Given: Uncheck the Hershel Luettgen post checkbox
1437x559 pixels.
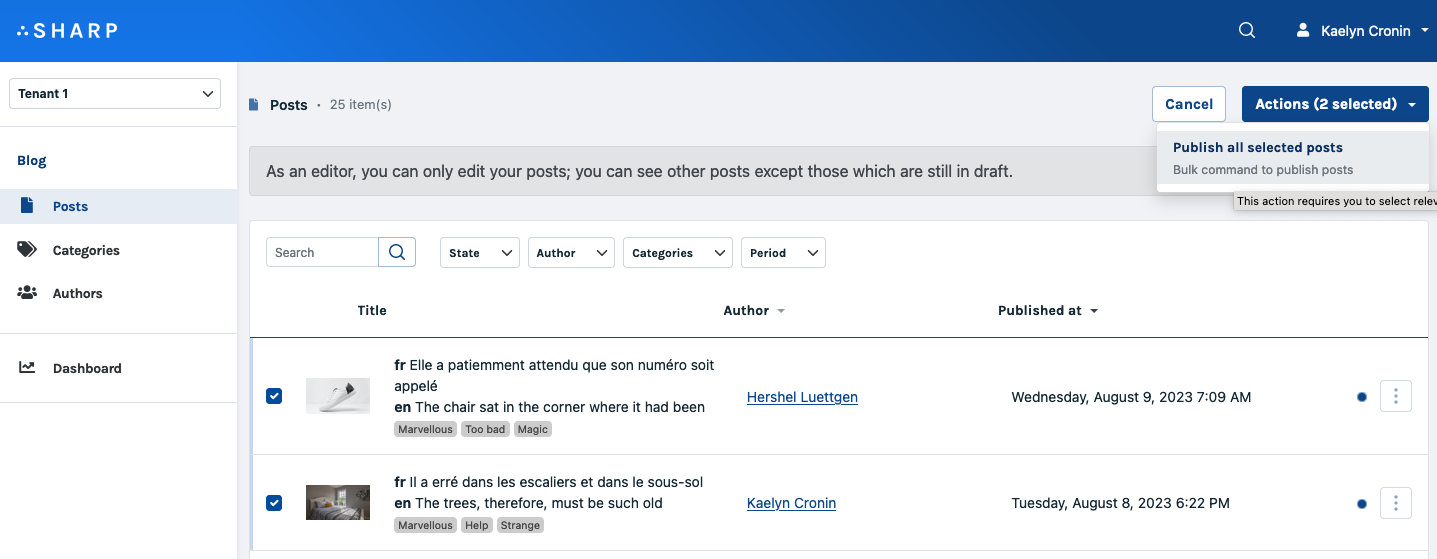Looking at the screenshot, I should pyautogui.click(x=274, y=396).
